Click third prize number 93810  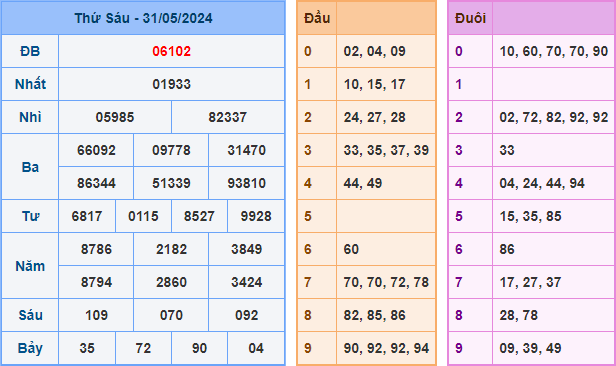247,183
